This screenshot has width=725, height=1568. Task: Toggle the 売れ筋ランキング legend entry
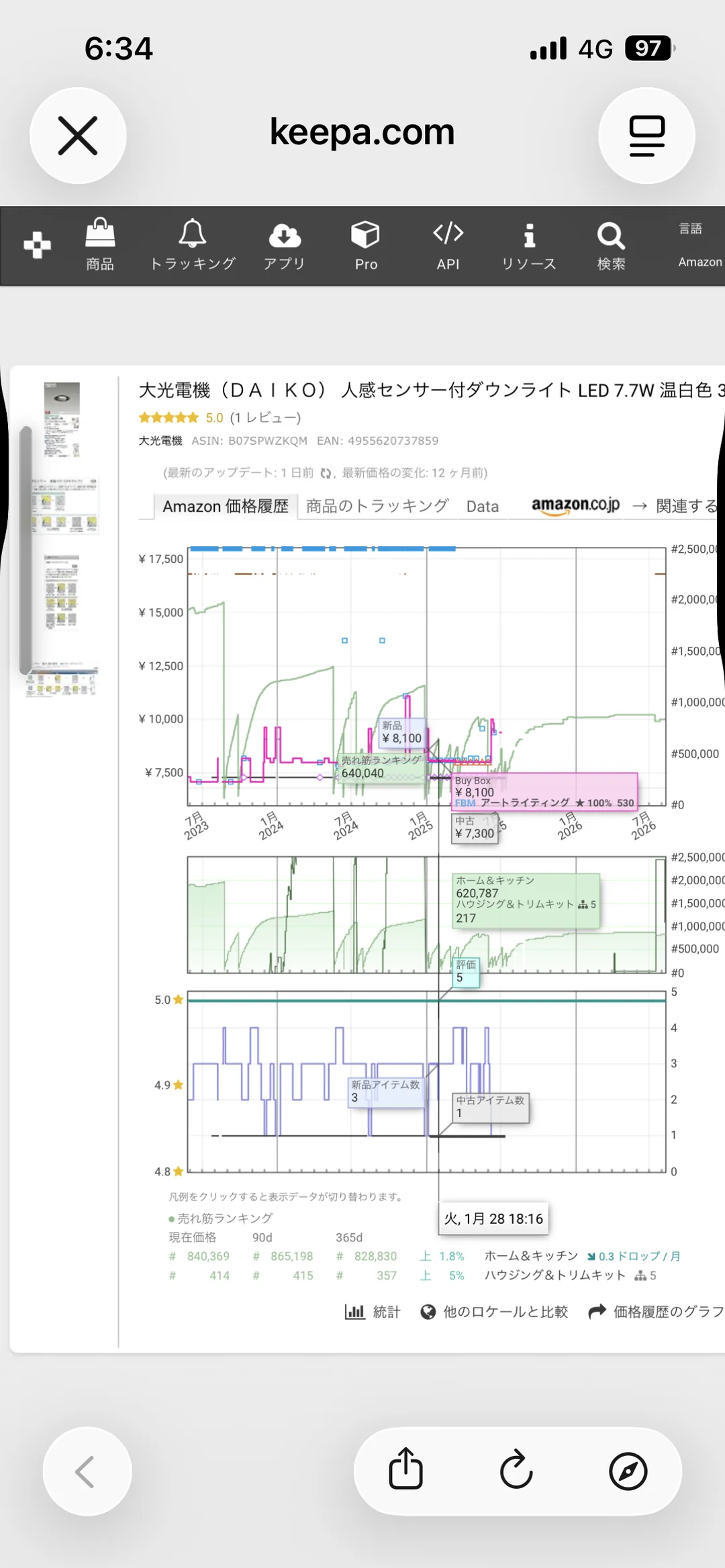[221, 1218]
